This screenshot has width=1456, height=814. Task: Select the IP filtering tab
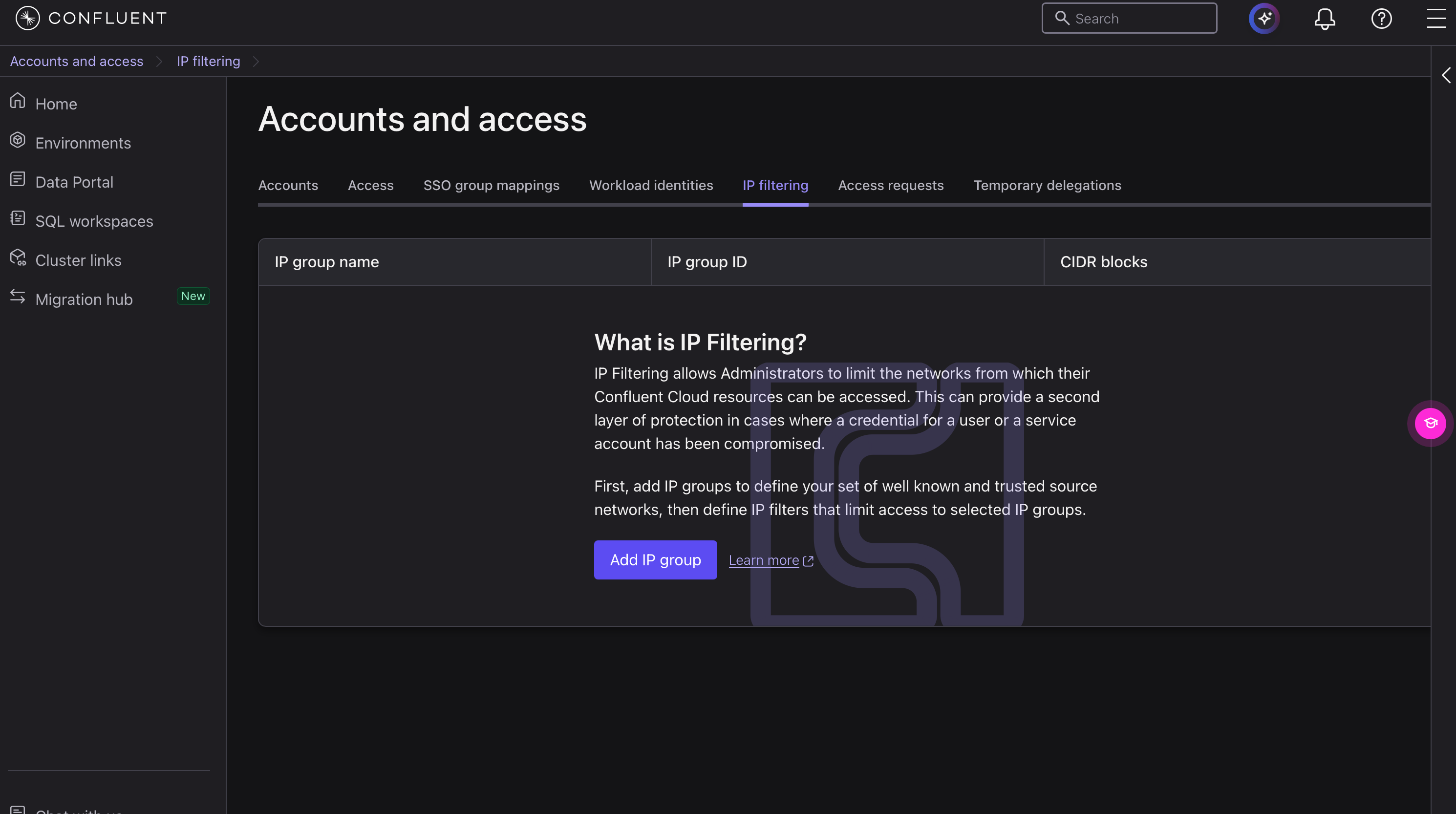[775, 185]
